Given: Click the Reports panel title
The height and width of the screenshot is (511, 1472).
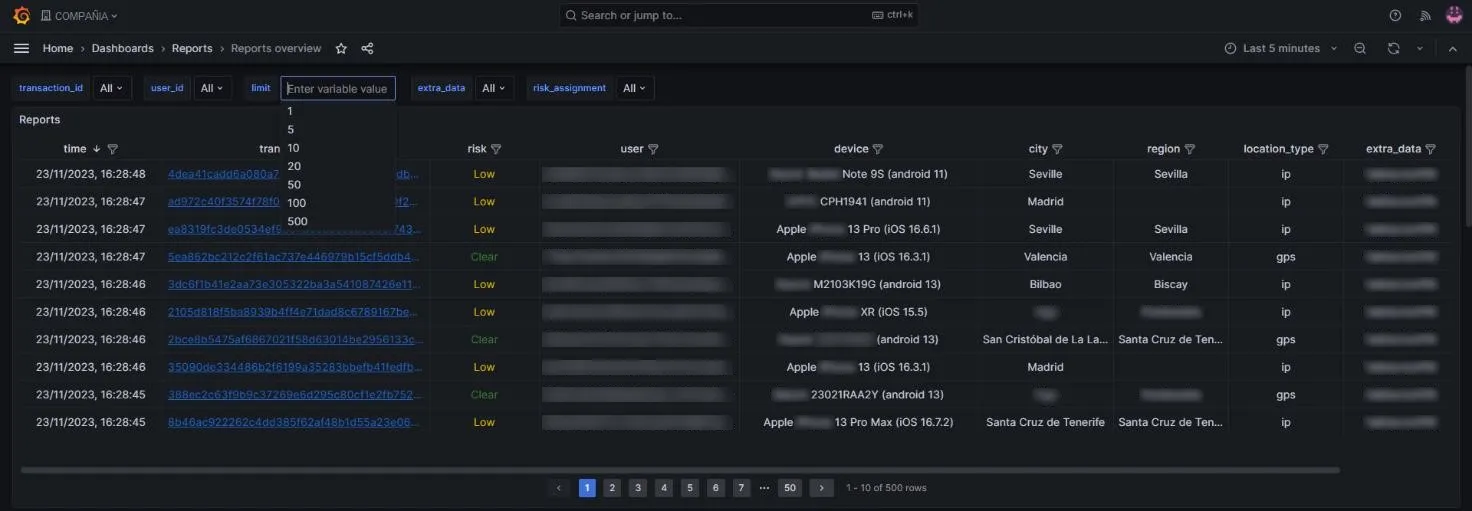Looking at the screenshot, I should coord(40,120).
